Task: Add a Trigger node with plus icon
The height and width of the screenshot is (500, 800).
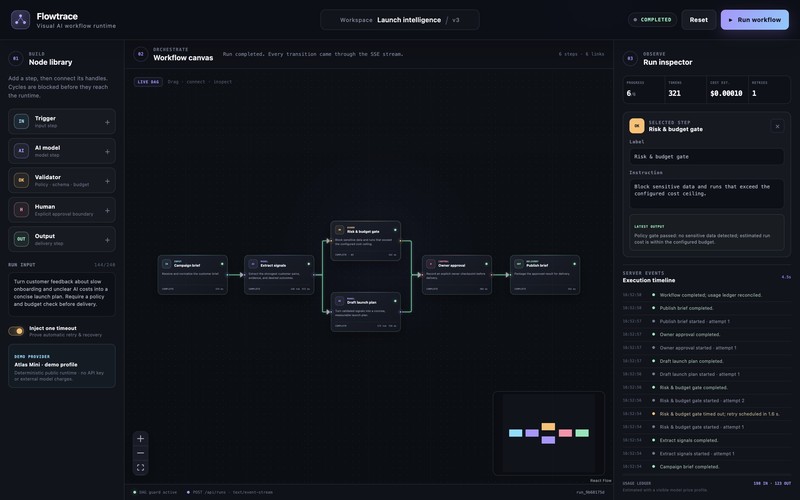Action: tap(107, 122)
